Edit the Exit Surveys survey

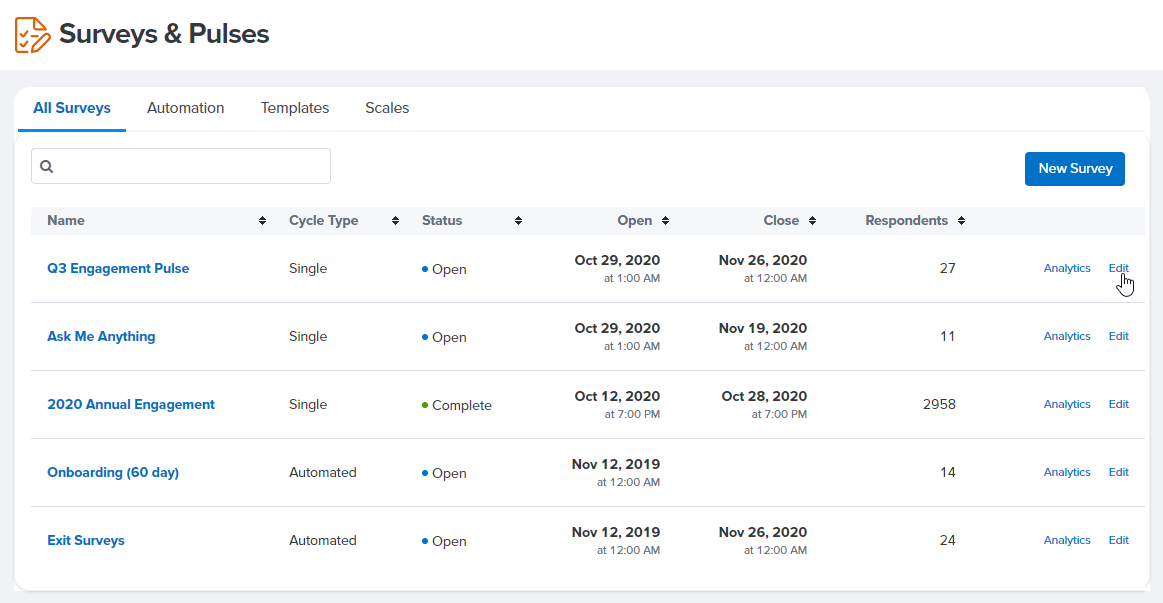[1118, 541]
